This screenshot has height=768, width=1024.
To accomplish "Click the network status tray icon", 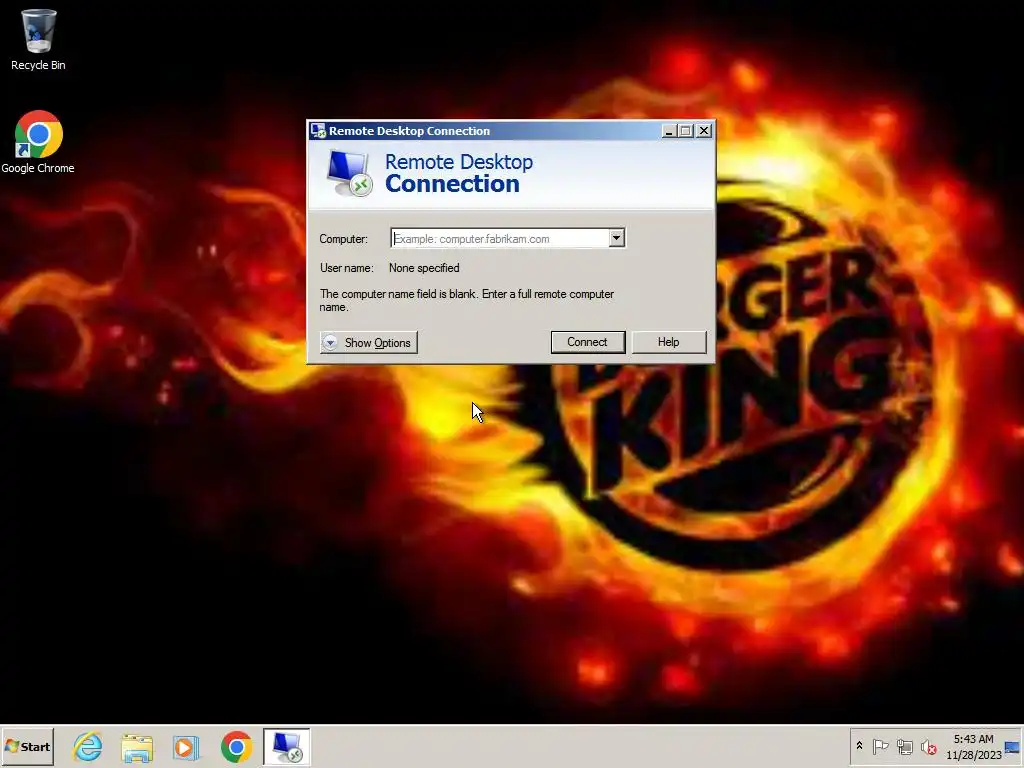I will tap(904, 746).
